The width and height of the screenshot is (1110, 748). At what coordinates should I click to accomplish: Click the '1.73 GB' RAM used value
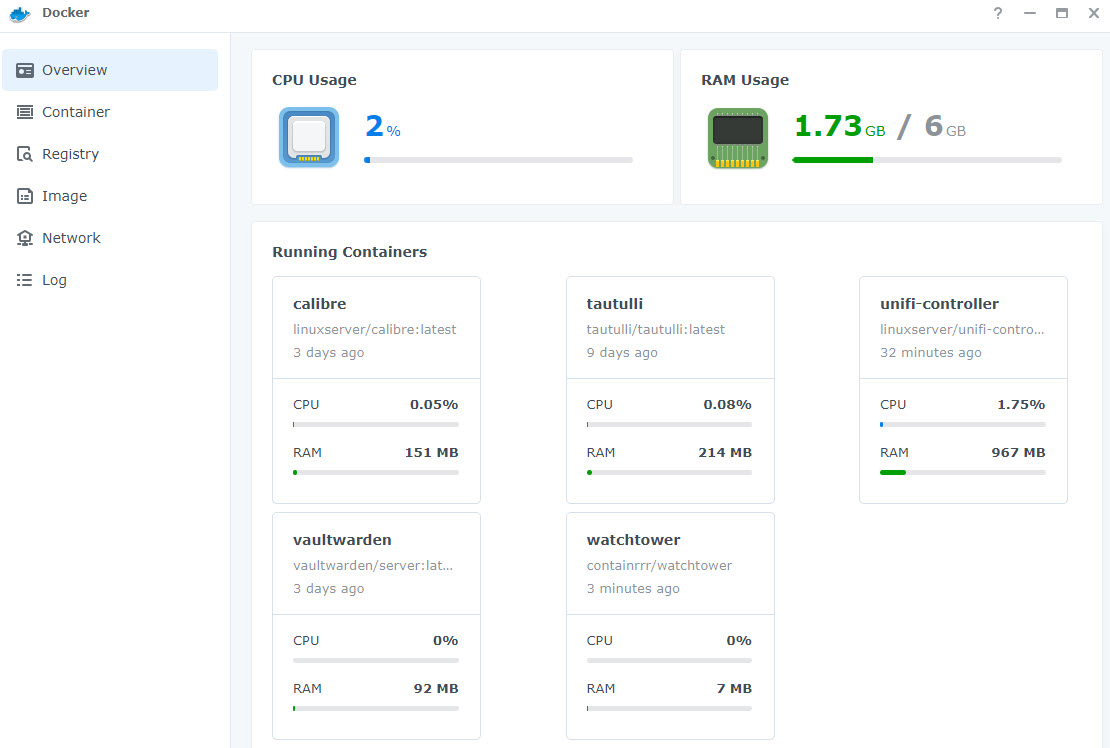point(840,127)
